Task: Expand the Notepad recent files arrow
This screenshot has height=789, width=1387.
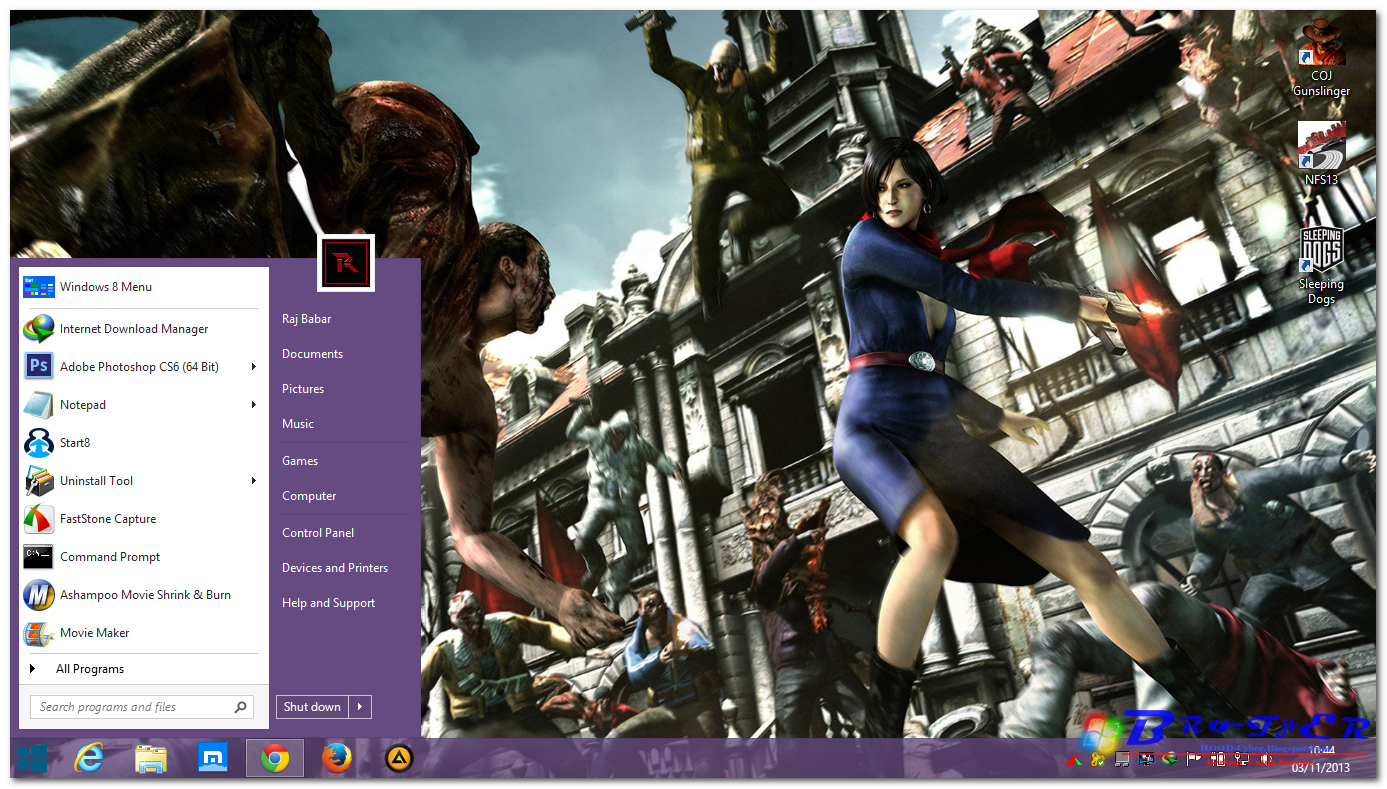Action: coord(254,405)
